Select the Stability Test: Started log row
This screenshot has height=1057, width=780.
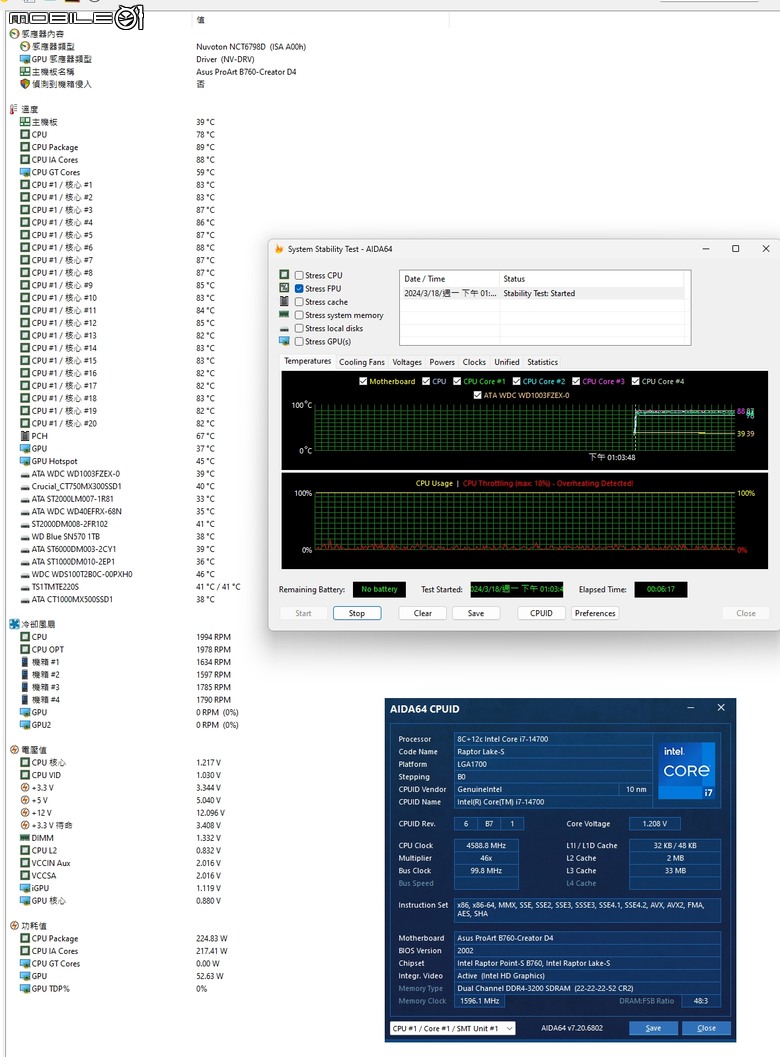[x=543, y=293]
